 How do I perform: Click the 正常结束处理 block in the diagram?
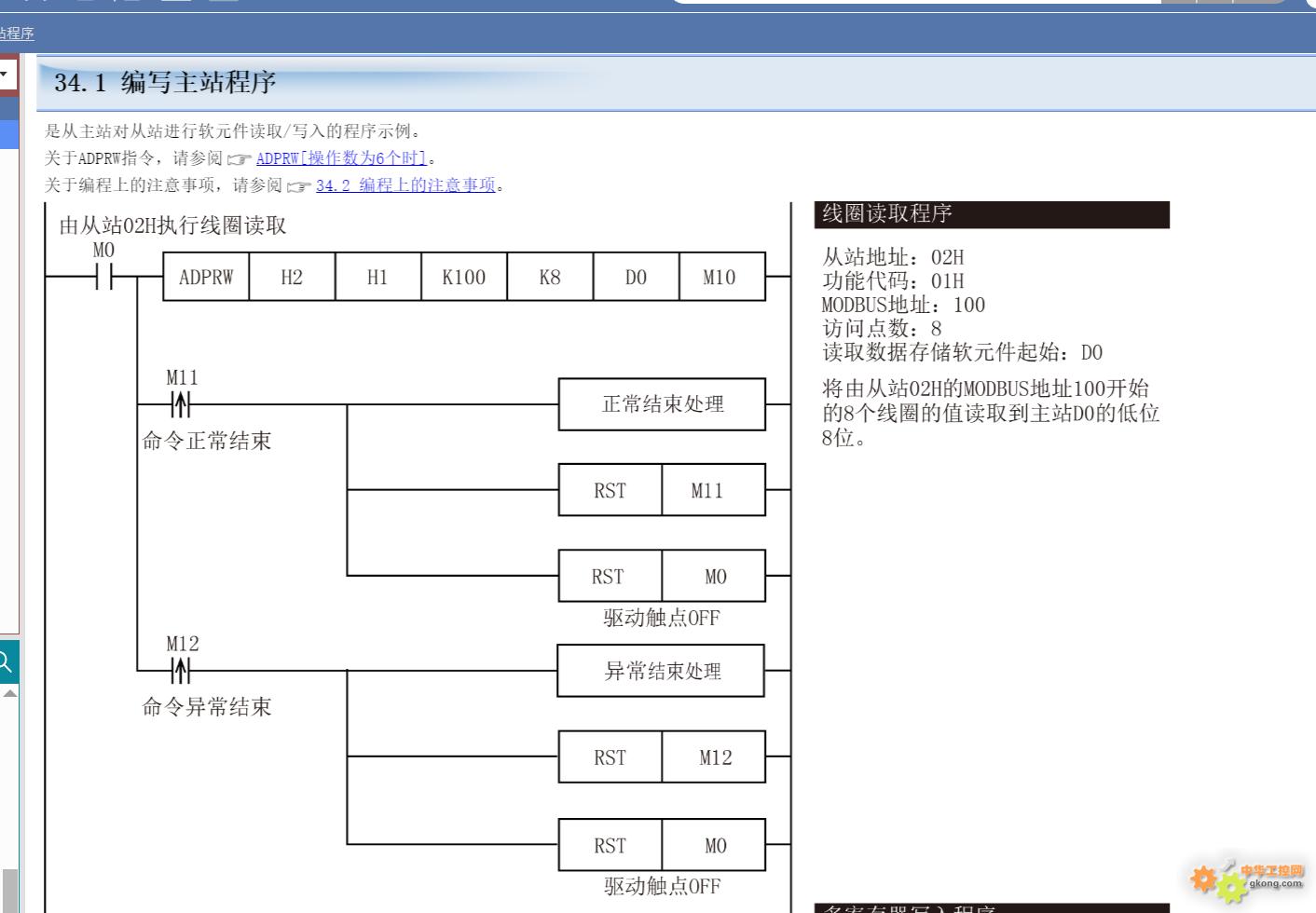coord(662,404)
